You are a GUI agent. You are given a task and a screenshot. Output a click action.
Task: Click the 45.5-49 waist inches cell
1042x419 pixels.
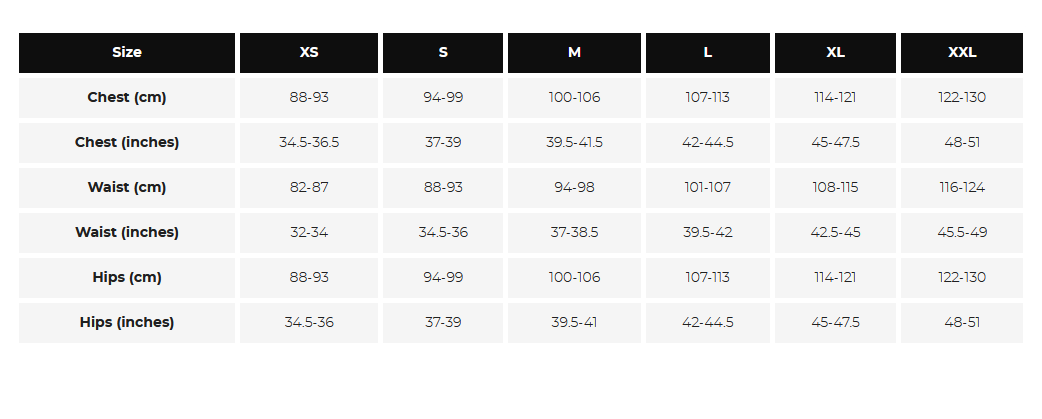962,233
